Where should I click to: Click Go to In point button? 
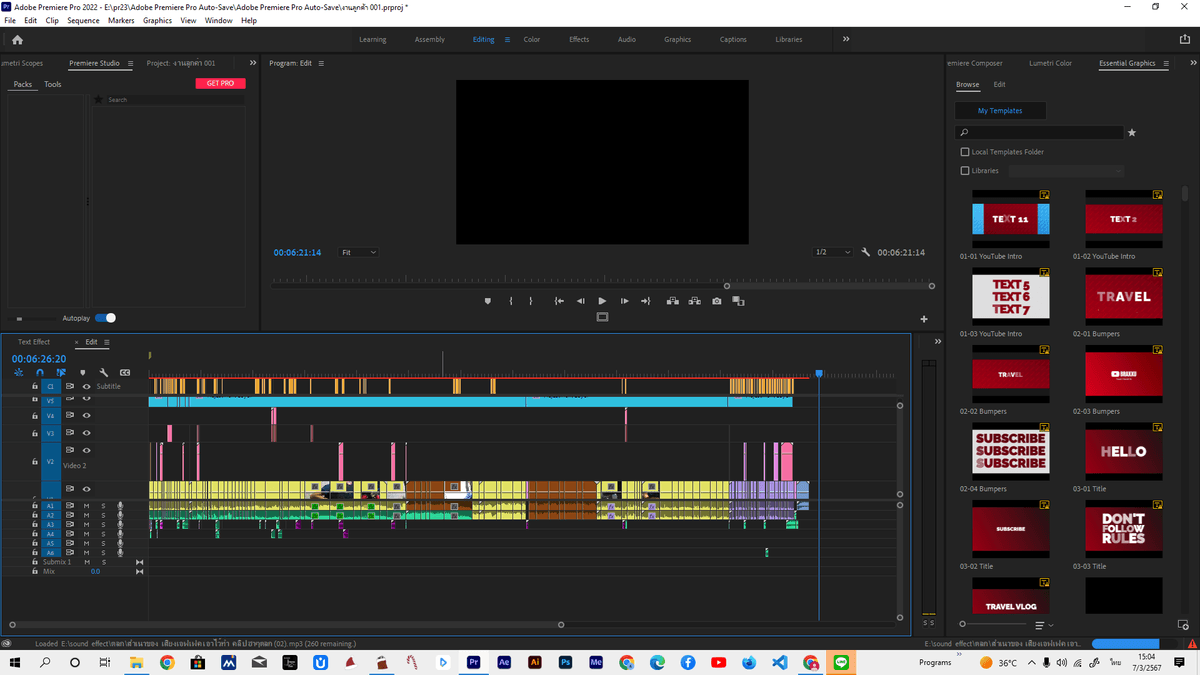(559, 301)
